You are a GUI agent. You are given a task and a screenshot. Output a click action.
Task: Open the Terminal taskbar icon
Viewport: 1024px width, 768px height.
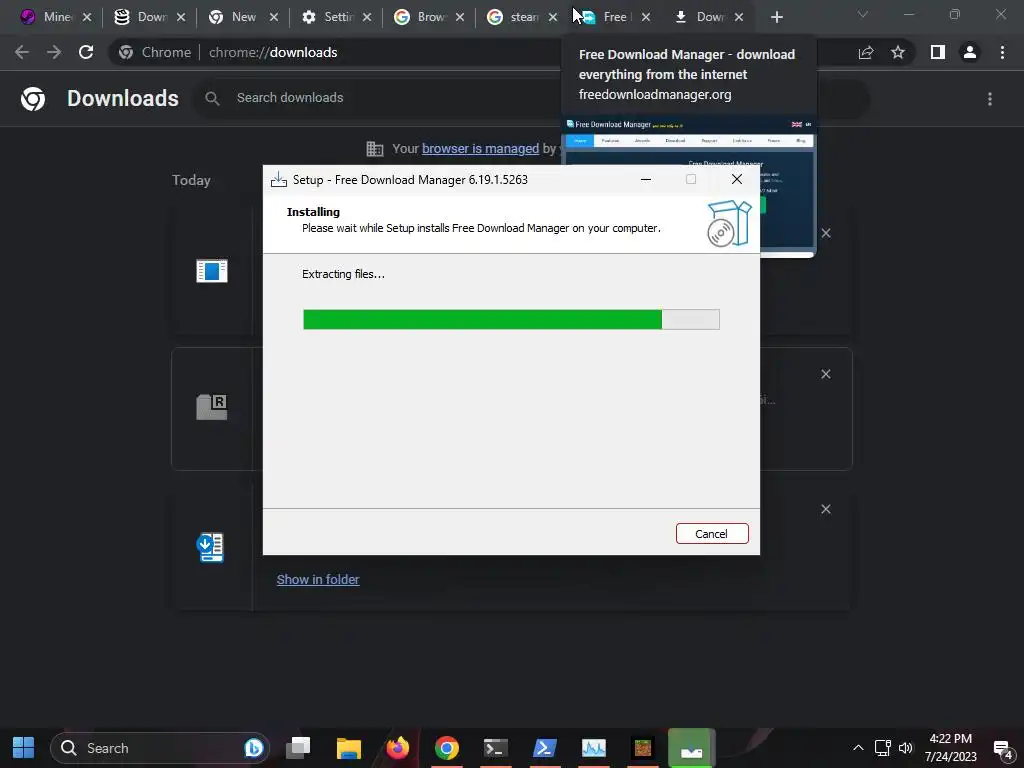pyautogui.click(x=496, y=748)
